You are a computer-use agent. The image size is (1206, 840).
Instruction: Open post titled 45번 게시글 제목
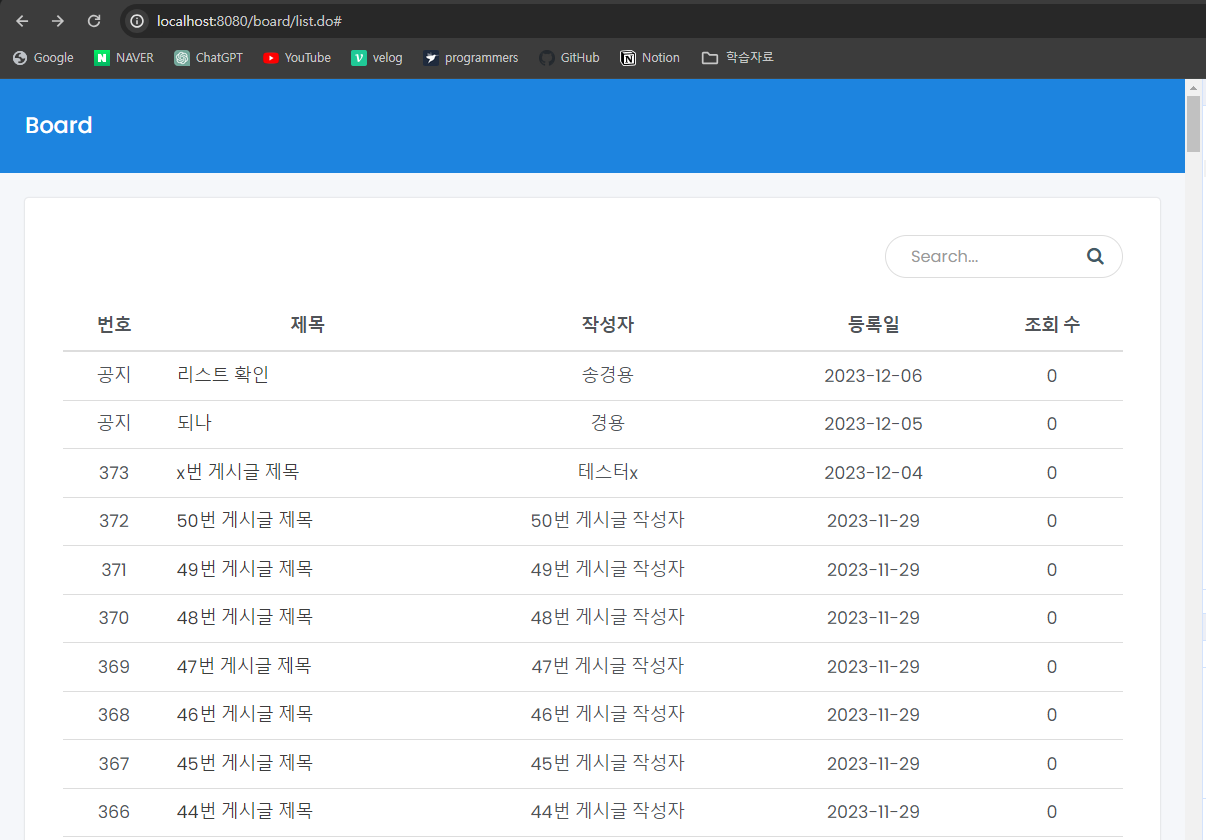(244, 763)
